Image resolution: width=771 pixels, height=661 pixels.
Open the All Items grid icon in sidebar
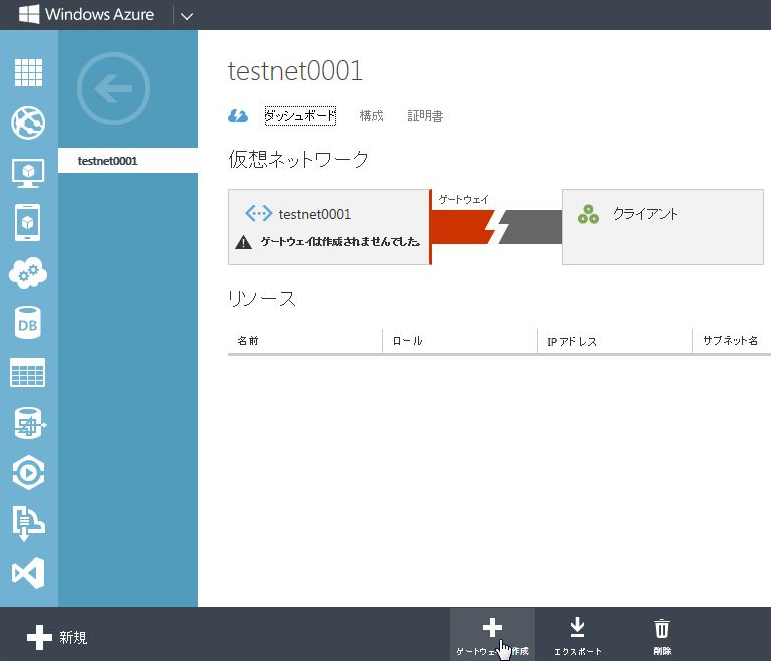pos(28,72)
